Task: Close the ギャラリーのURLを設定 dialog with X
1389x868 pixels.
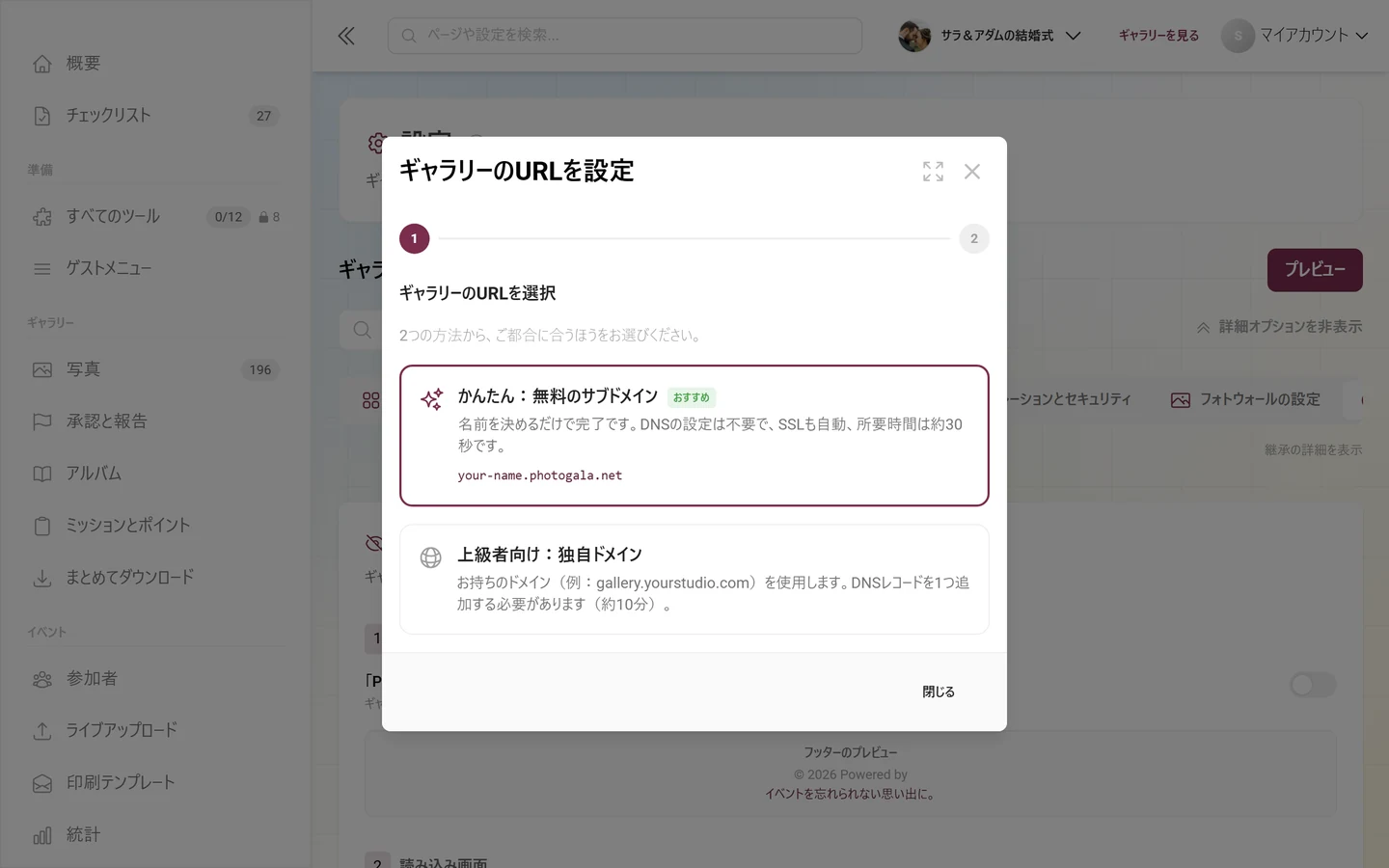Action: coord(972,172)
